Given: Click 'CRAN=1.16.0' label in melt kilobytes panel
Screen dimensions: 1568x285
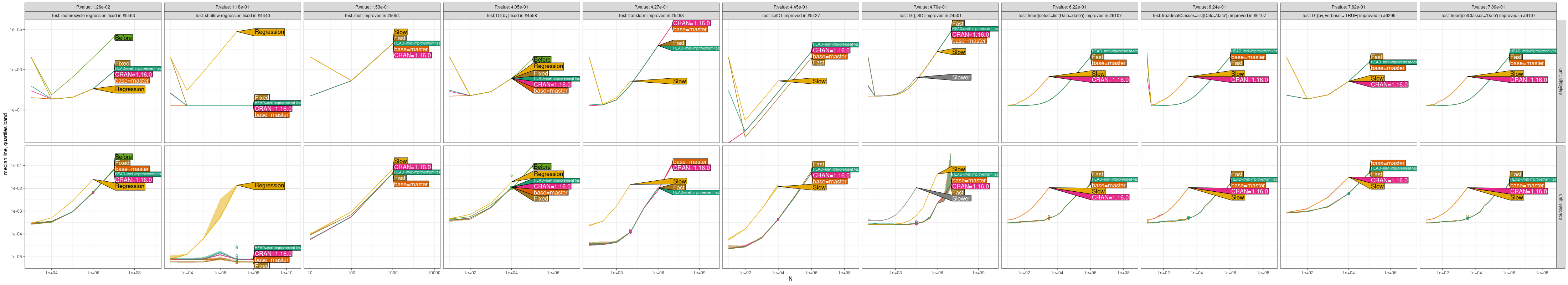Looking at the screenshot, I should [413, 56].
